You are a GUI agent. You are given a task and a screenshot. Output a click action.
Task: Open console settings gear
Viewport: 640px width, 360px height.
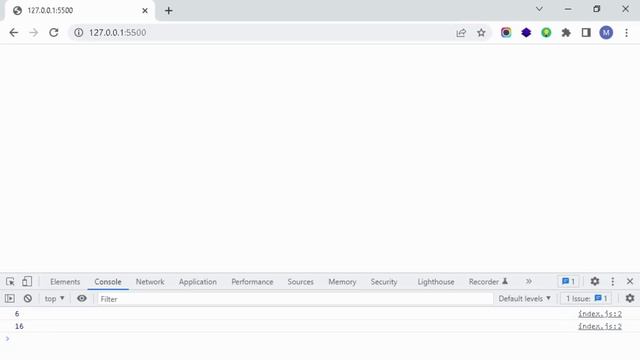[x=630, y=298]
